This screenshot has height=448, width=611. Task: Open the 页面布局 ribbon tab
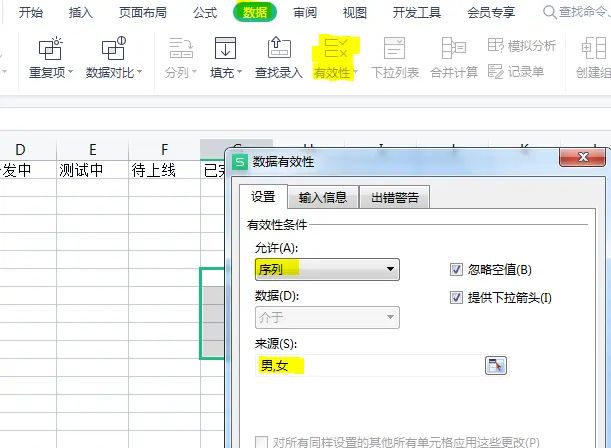(143, 12)
